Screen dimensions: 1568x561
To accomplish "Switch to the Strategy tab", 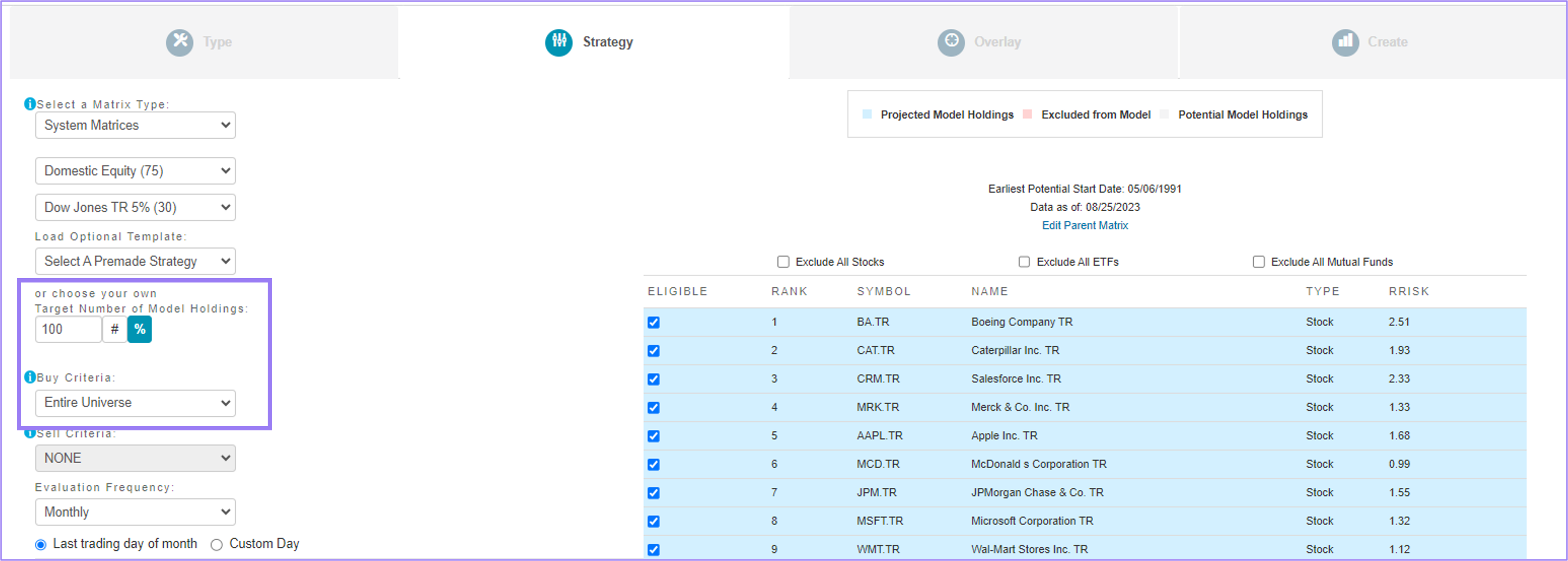I will click(x=594, y=42).
